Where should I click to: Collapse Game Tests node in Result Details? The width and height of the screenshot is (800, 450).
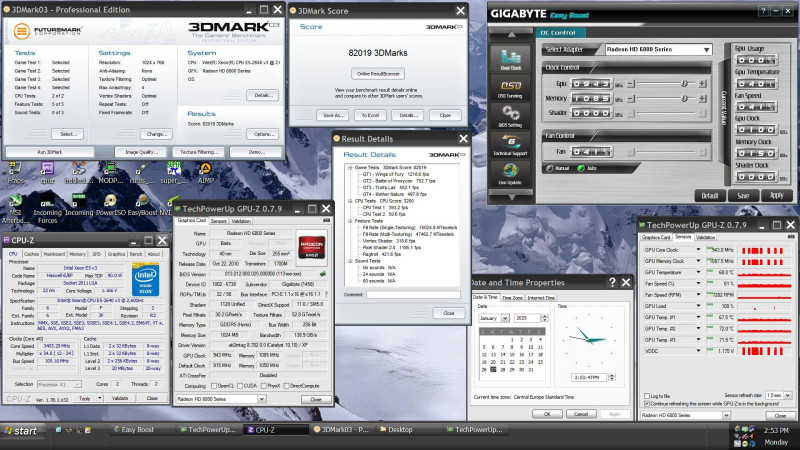[350, 167]
